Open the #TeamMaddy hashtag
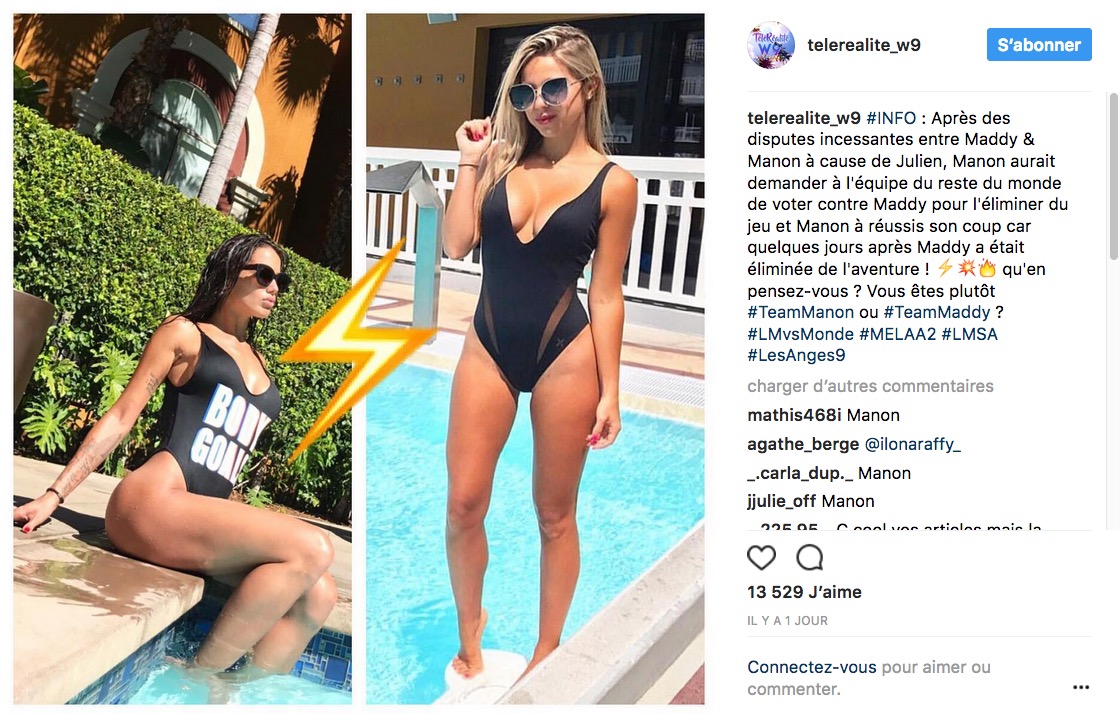1120x714 pixels. point(936,312)
